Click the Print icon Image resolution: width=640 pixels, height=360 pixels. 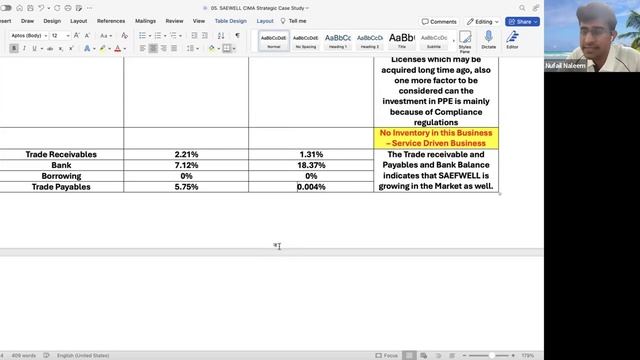tap(68, 8)
